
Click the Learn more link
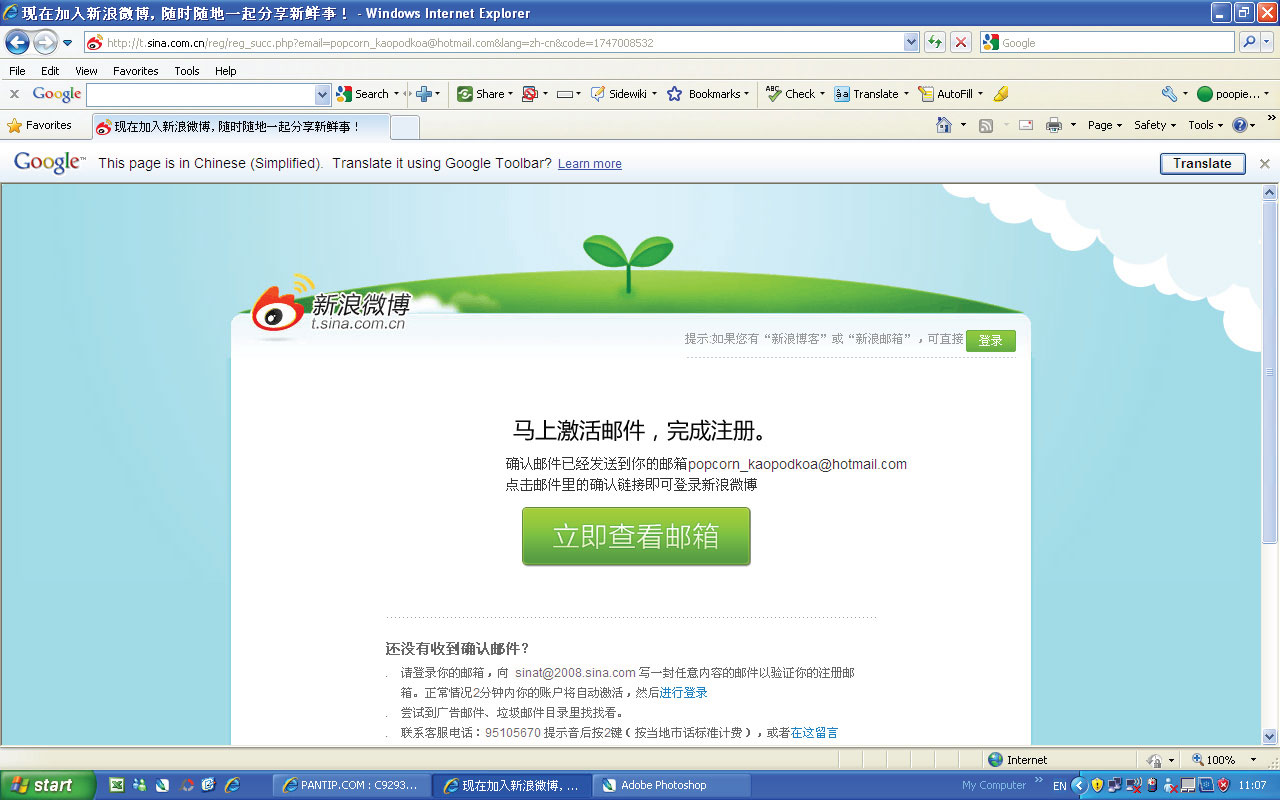point(590,164)
